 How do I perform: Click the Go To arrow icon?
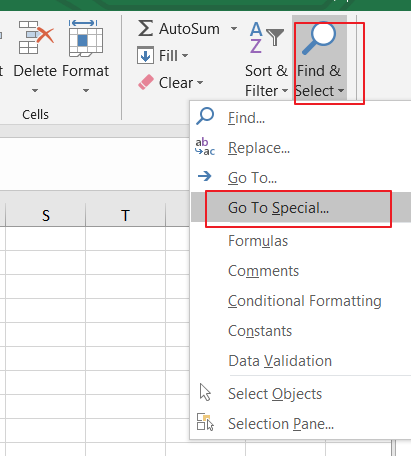coord(205,176)
